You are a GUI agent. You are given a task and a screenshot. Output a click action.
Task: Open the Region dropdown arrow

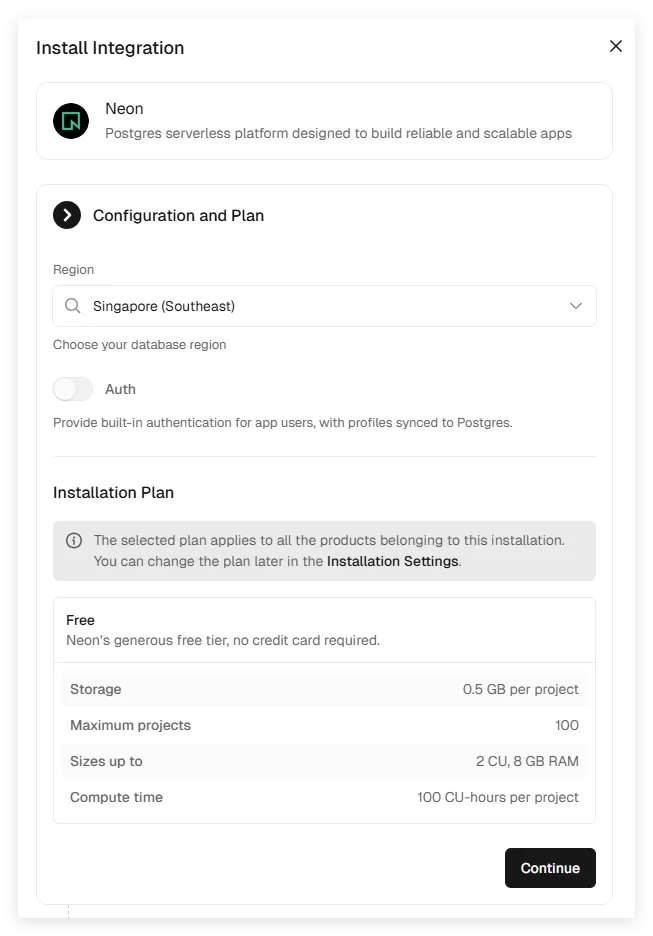point(576,306)
